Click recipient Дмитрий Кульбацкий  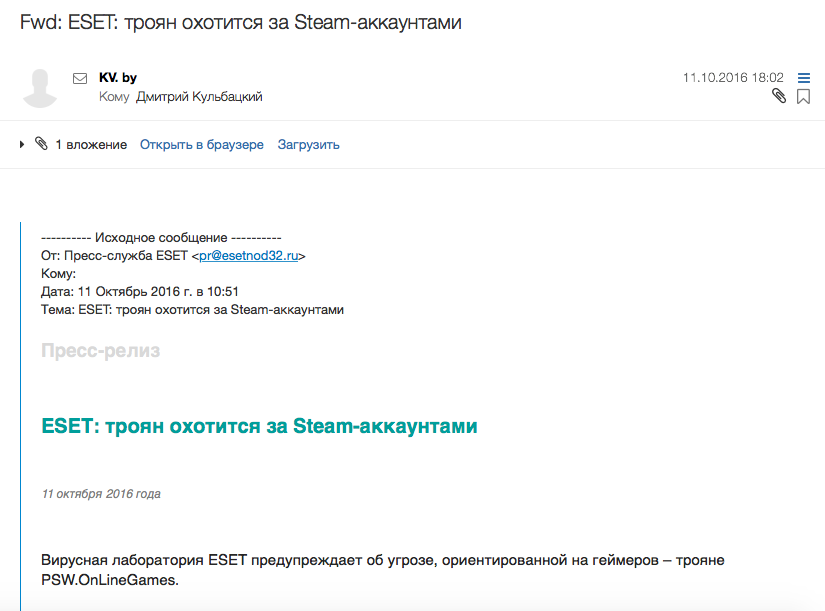(x=199, y=97)
